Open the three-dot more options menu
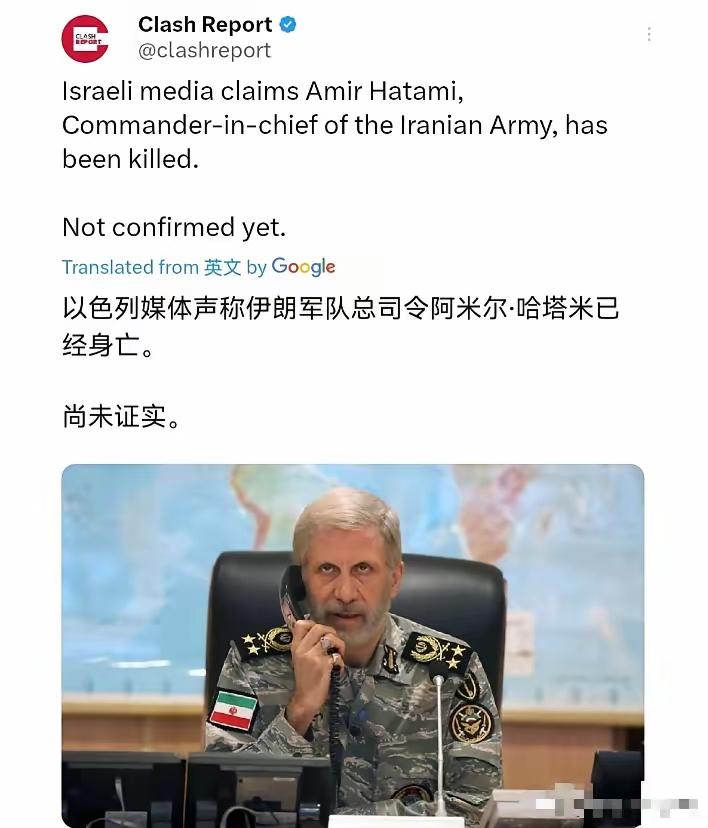 tap(649, 34)
